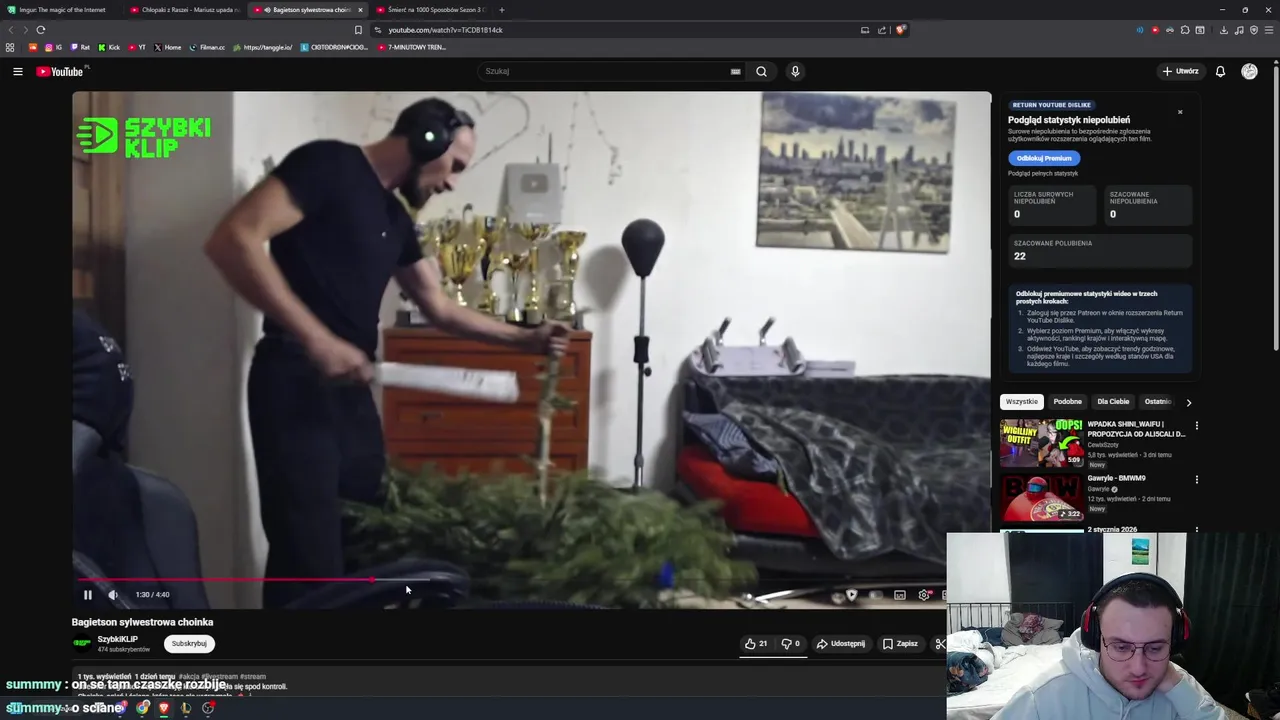Close the Return YouTube Dislike panel
Viewport: 1280px width, 720px height.
point(1180,112)
